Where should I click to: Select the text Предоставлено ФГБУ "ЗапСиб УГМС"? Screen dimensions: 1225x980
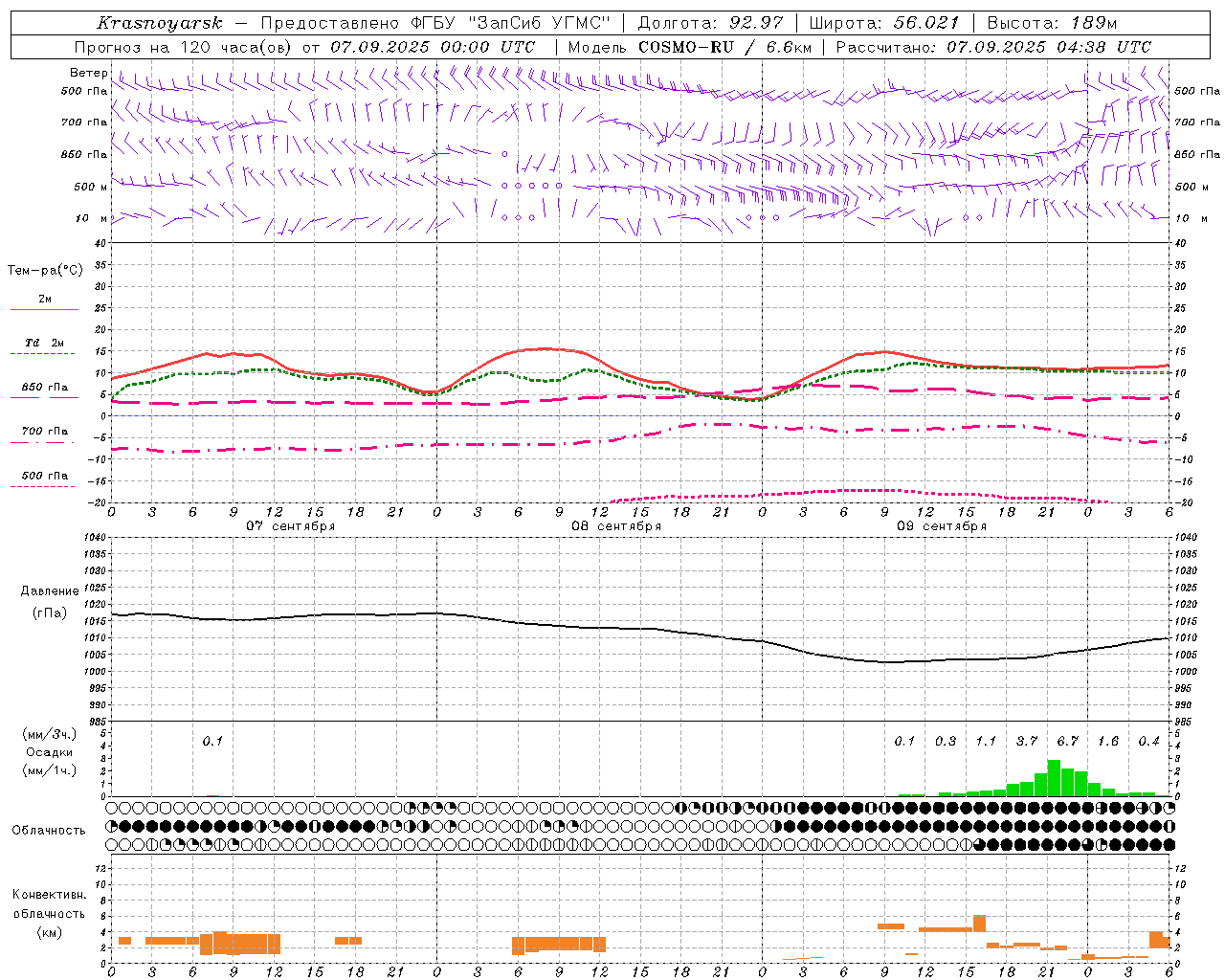pyautogui.click(x=434, y=23)
